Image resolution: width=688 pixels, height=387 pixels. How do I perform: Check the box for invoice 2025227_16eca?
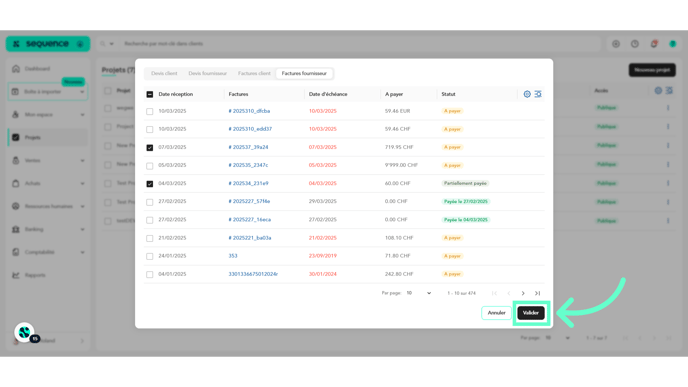[150, 220]
